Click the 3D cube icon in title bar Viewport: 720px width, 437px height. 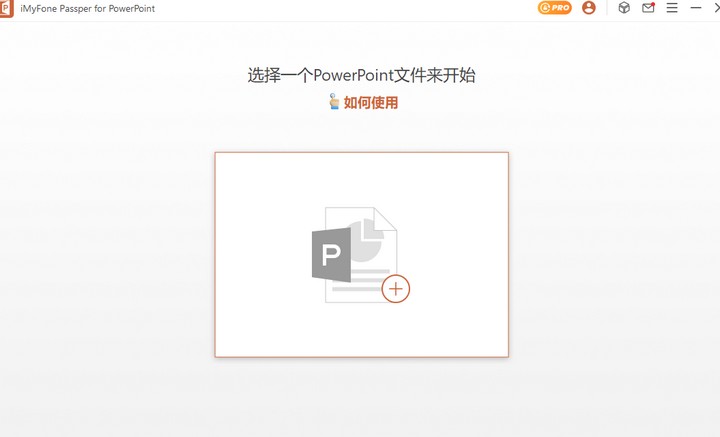pos(623,8)
